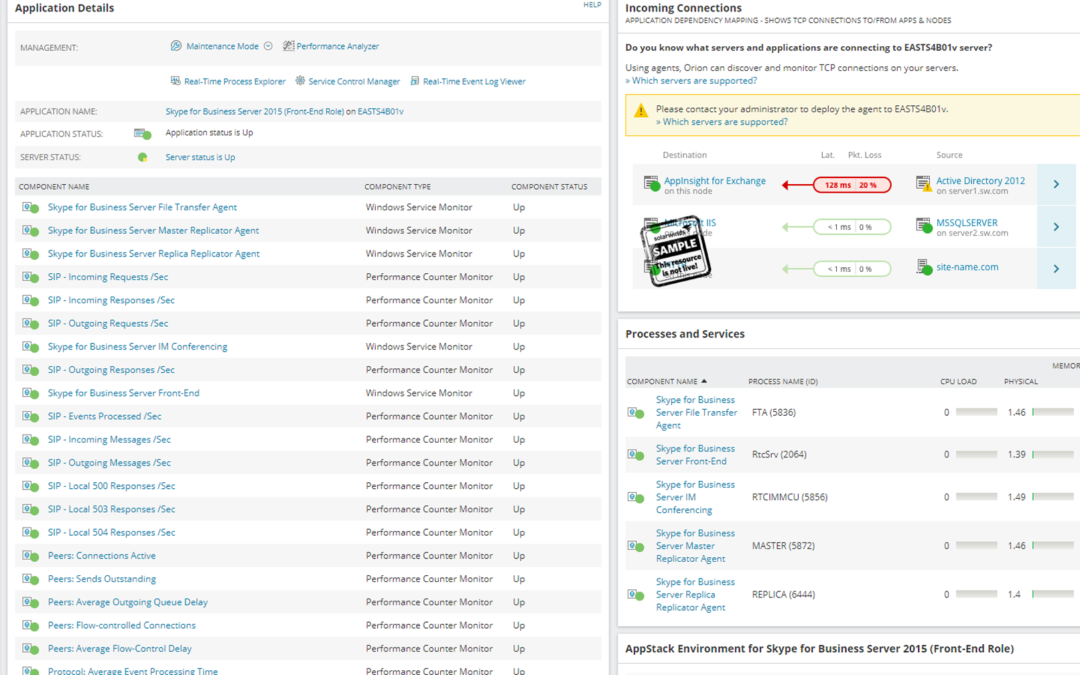Click the CPU Load column header

(958, 382)
